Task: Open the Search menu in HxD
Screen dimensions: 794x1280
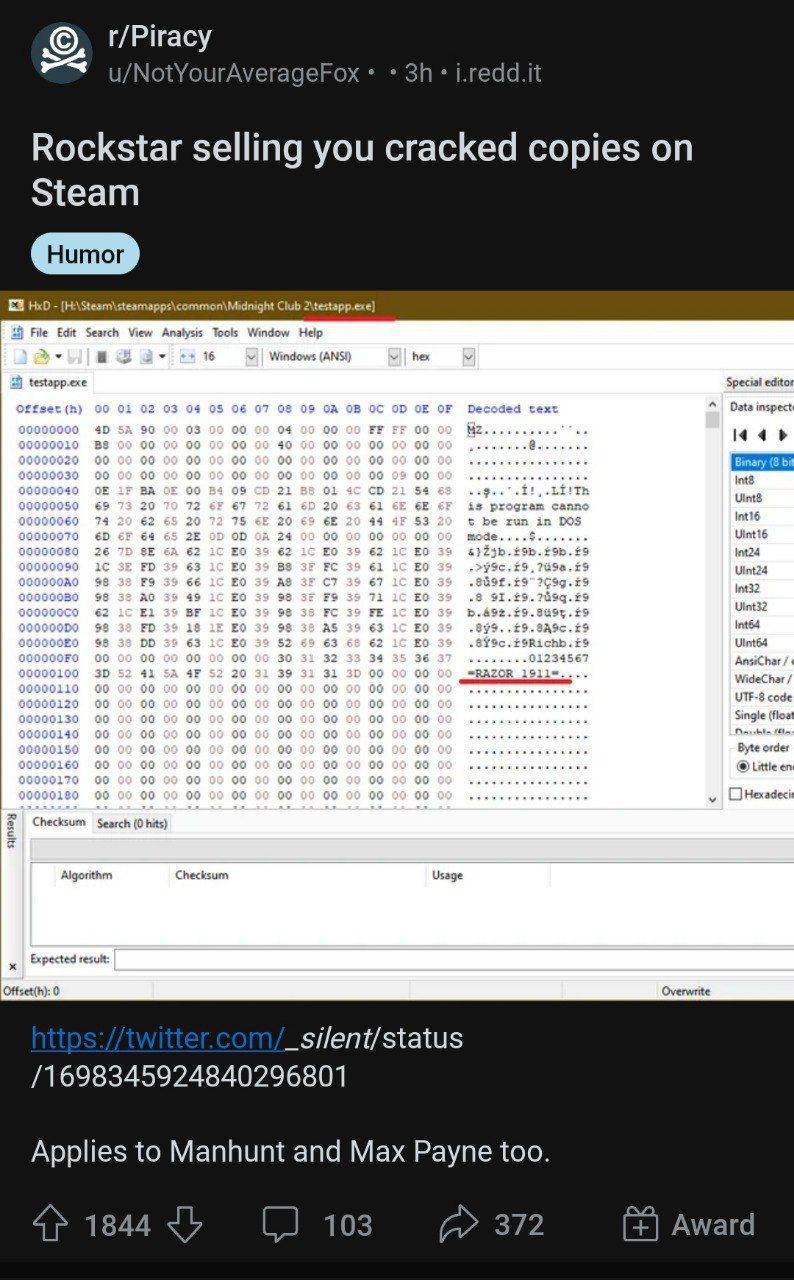Action: point(102,332)
